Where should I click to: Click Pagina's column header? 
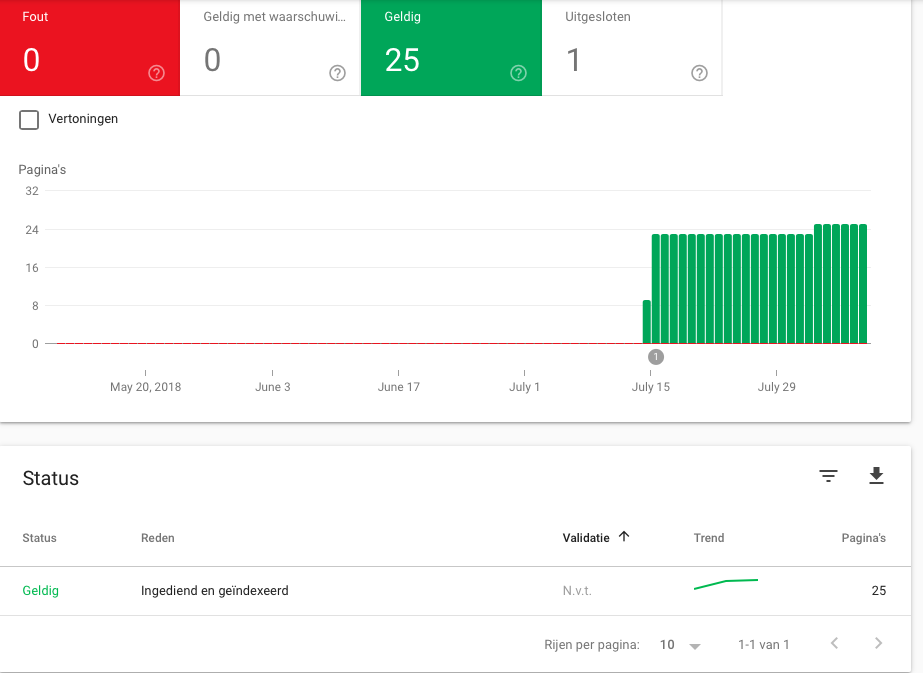[x=864, y=538]
